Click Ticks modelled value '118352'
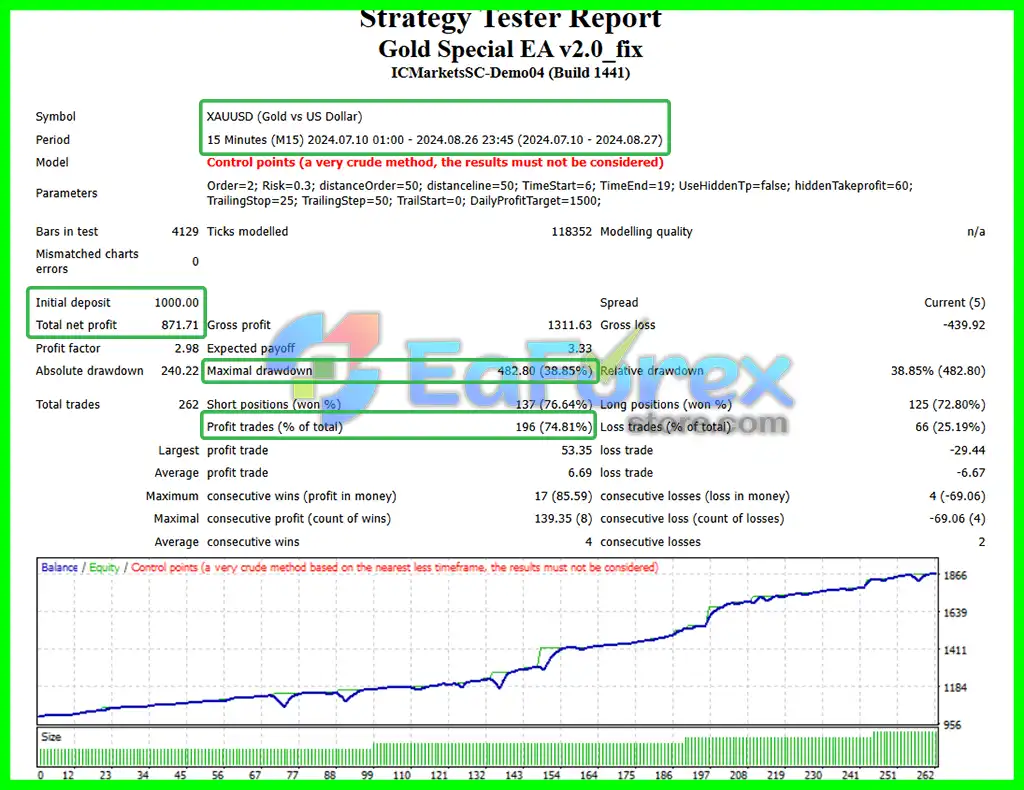 pos(571,232)
